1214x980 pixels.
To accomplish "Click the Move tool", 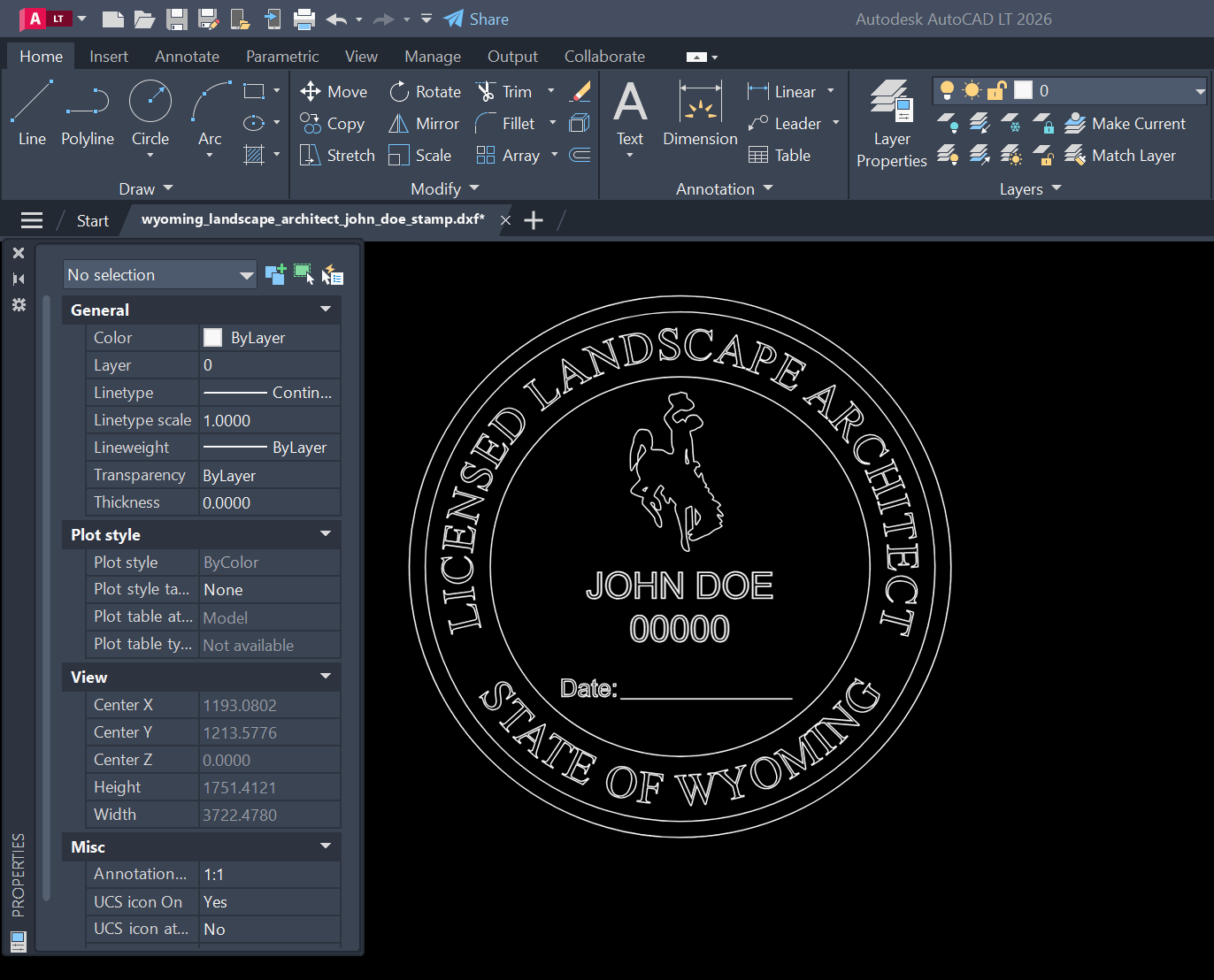I will [334, 91].
